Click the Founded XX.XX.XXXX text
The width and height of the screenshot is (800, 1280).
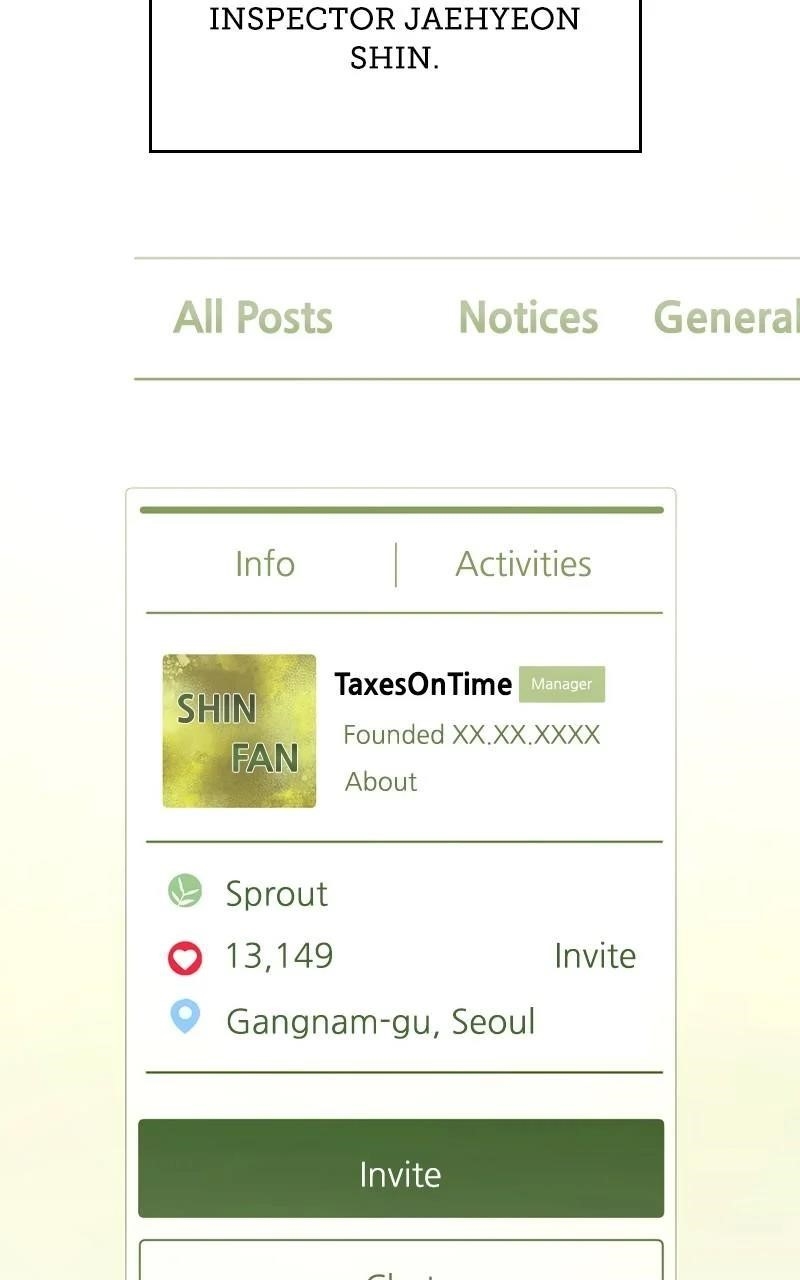[472, 735]
